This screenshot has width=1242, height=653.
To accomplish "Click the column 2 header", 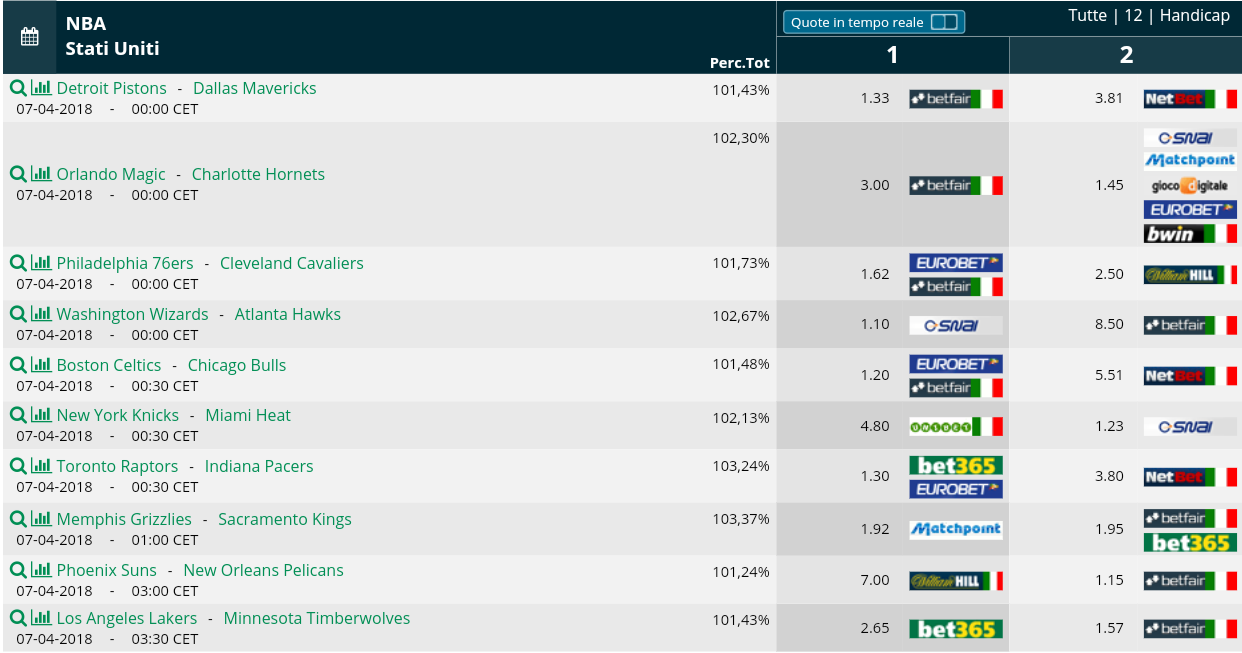I will pyautogui.click(x=1126, y=55).
